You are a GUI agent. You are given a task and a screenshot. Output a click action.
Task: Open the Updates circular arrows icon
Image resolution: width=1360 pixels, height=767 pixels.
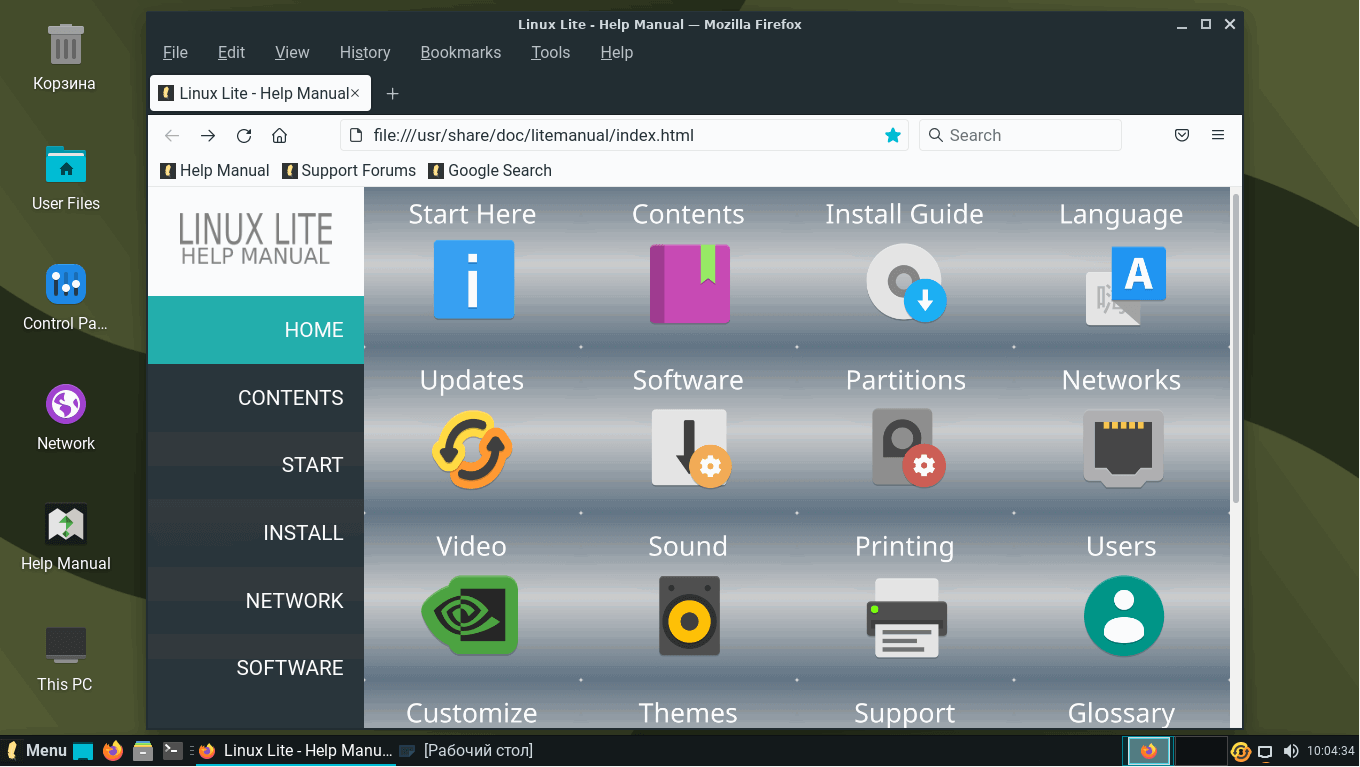click(x=472, y=449)
